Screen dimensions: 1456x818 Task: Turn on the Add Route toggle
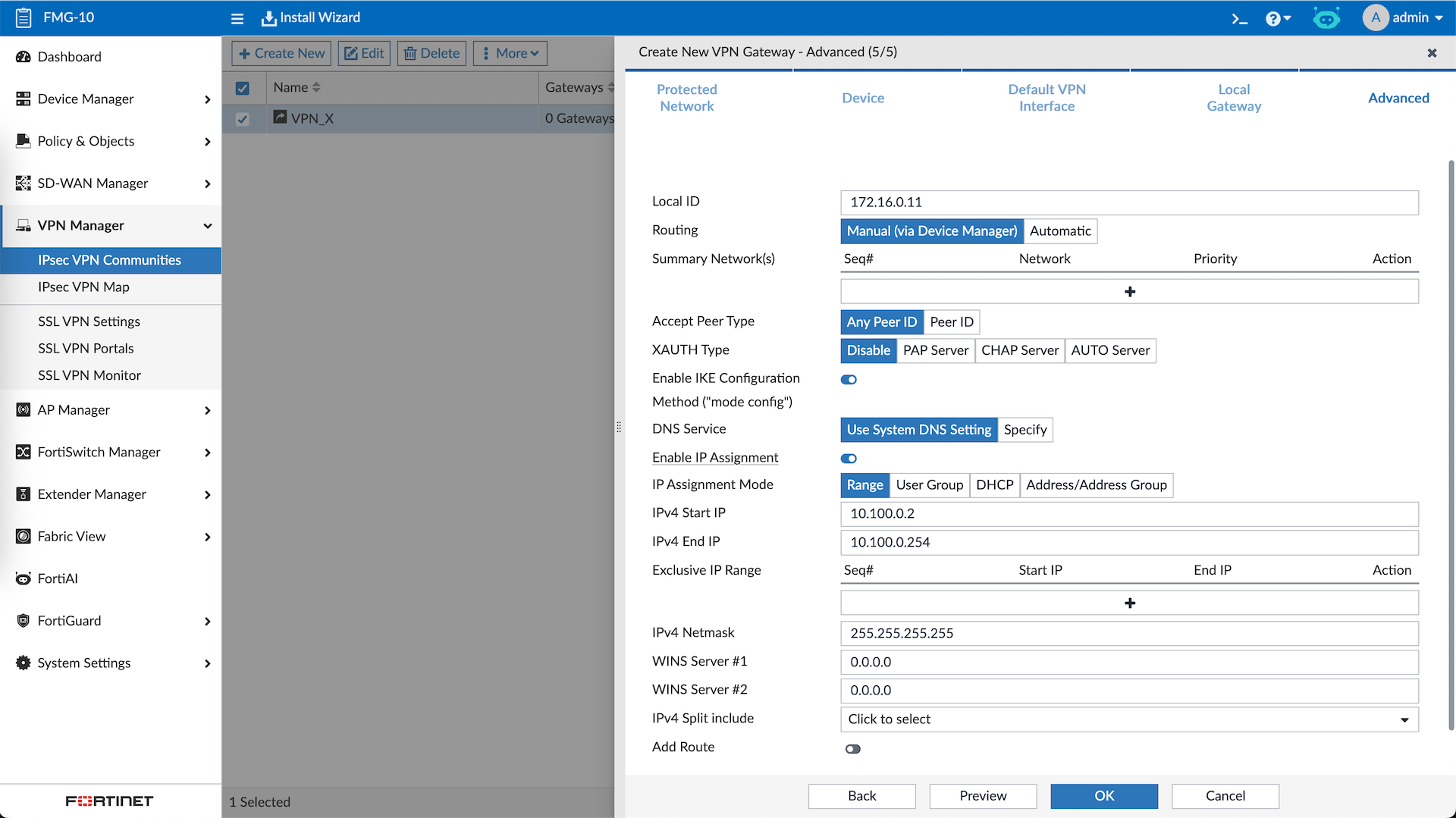click(x=853, y=749)
